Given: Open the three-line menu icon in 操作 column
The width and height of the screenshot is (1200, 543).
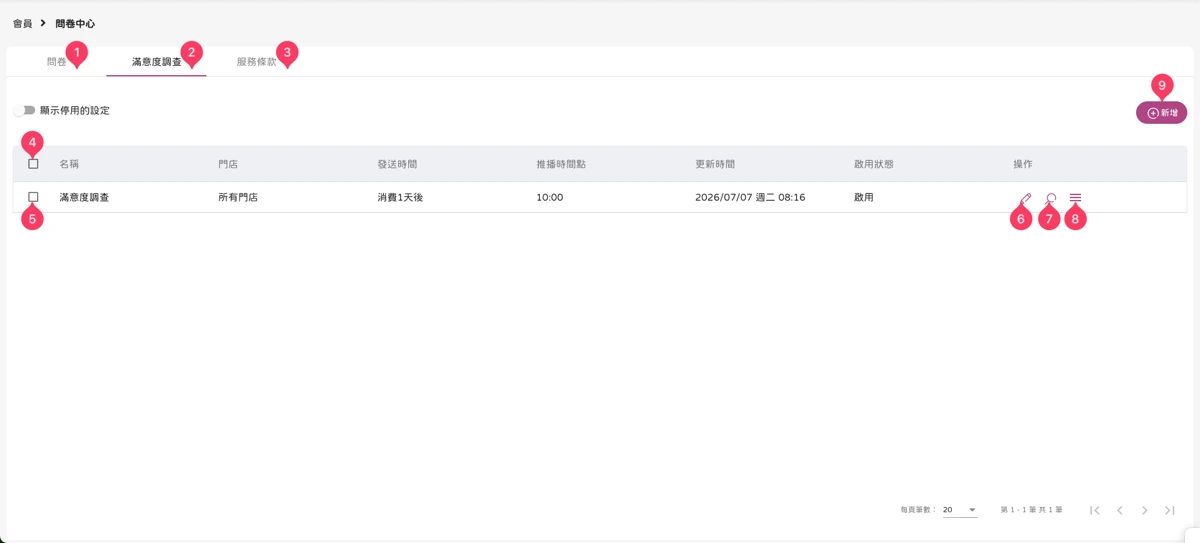Looking at the screenshot, I should click(x=1076, y=198).
